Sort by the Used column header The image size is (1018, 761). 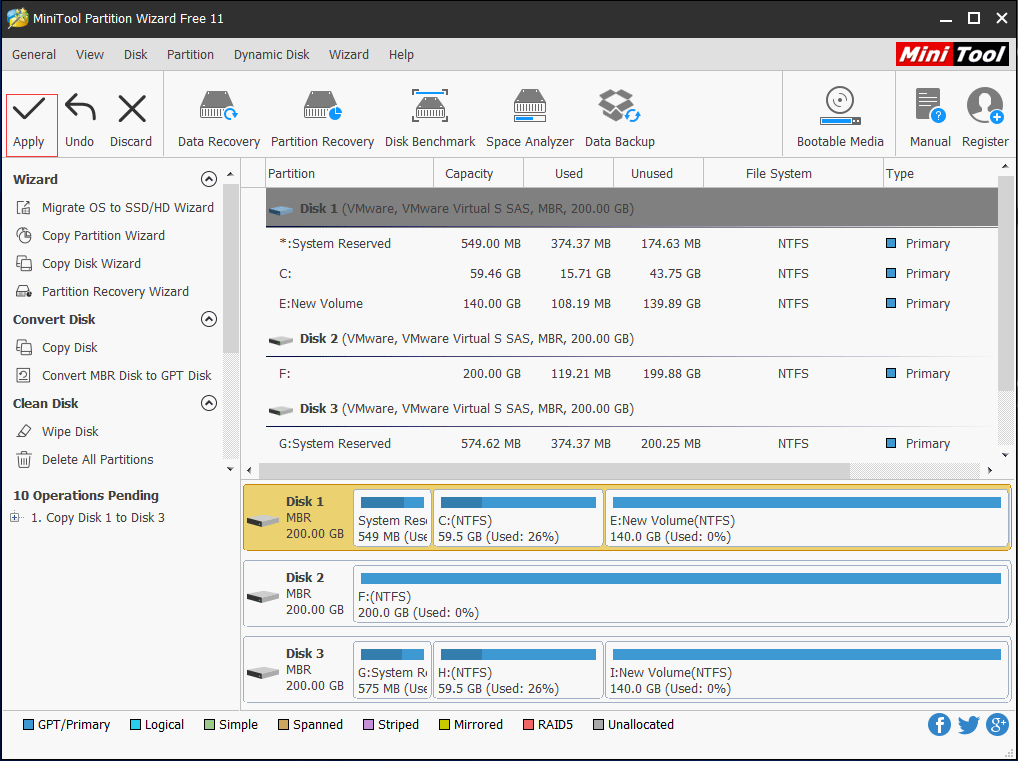click(569, 173)
